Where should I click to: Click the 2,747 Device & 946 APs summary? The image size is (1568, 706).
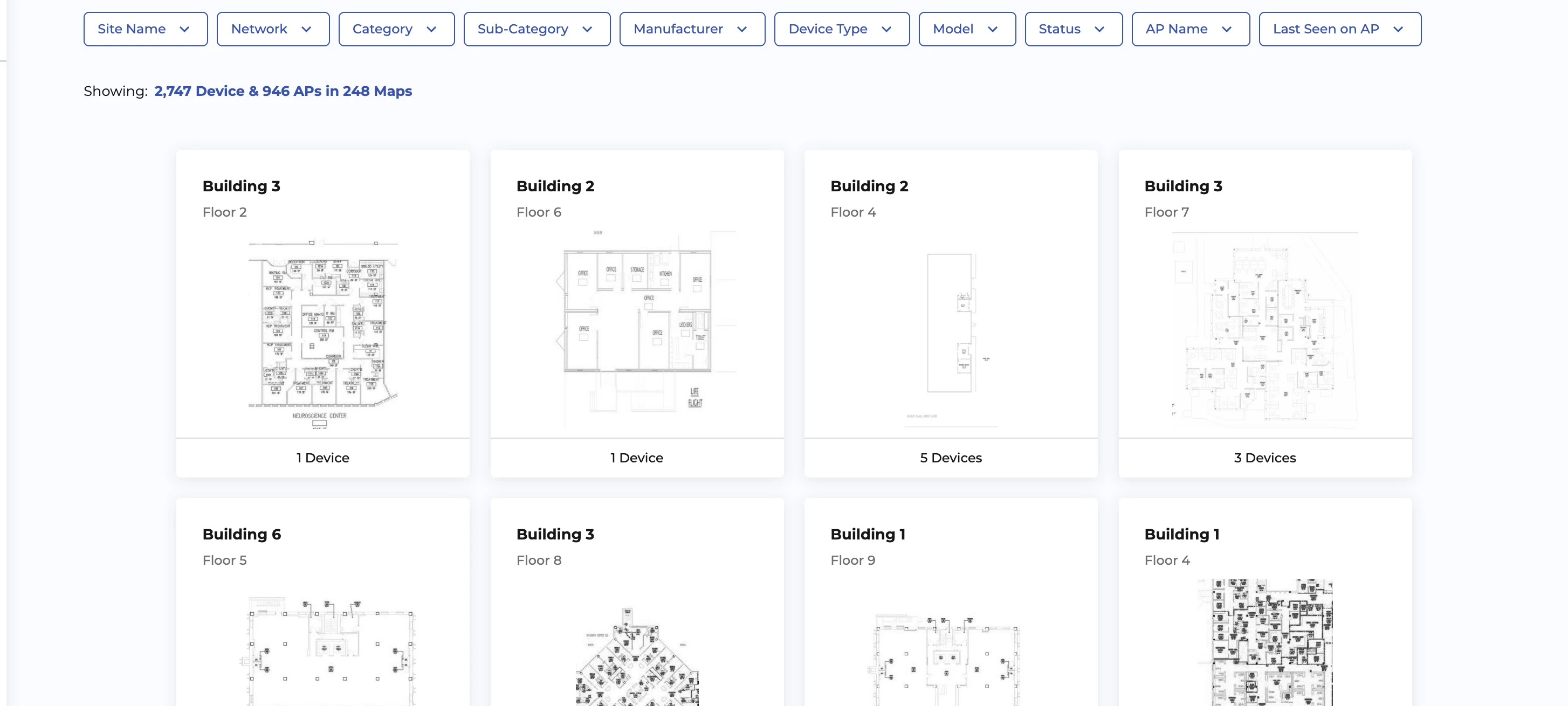pos(283,91)
